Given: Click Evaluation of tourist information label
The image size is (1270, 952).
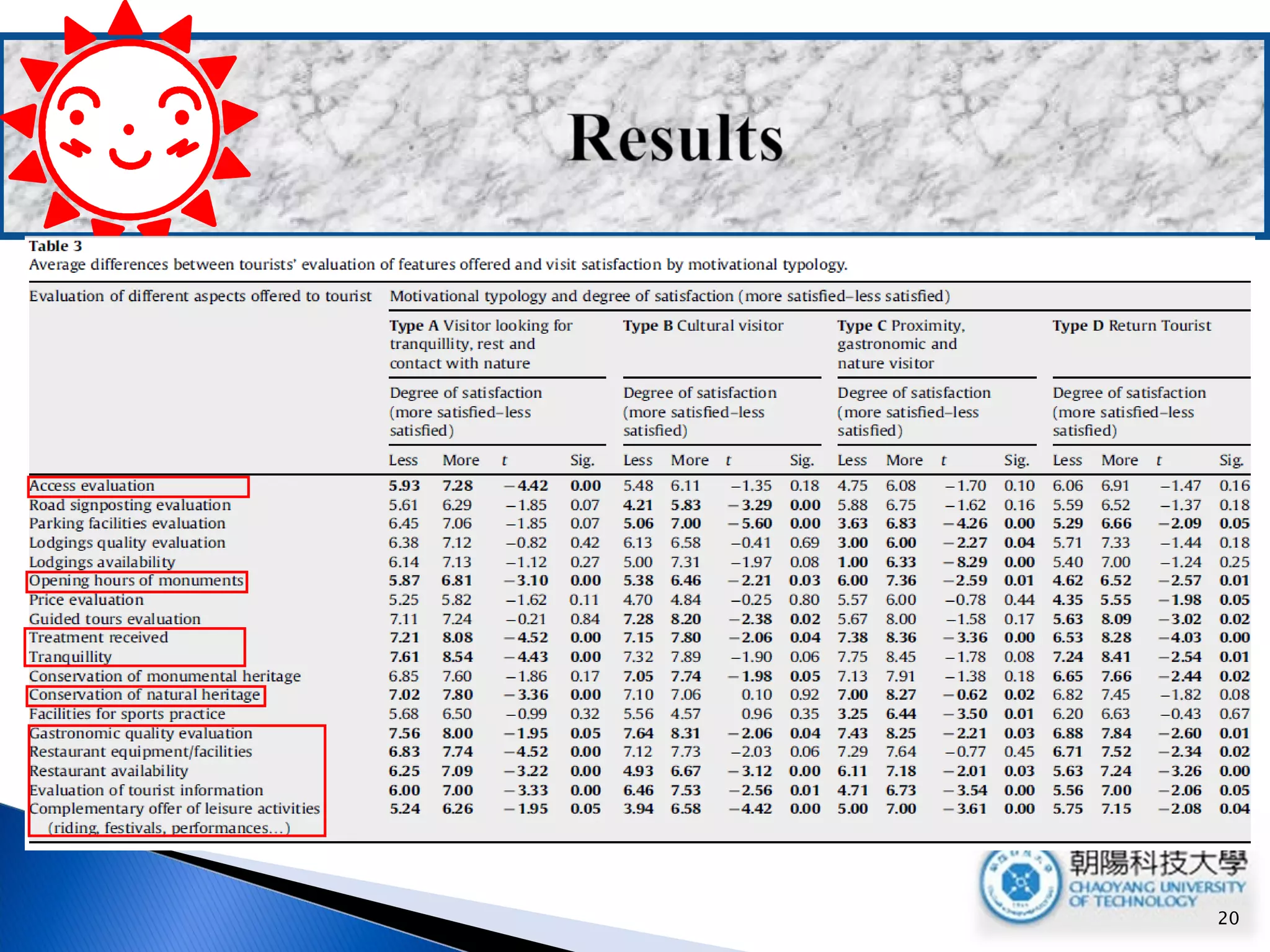Looking at the screenshot, I should click(146, 790).
